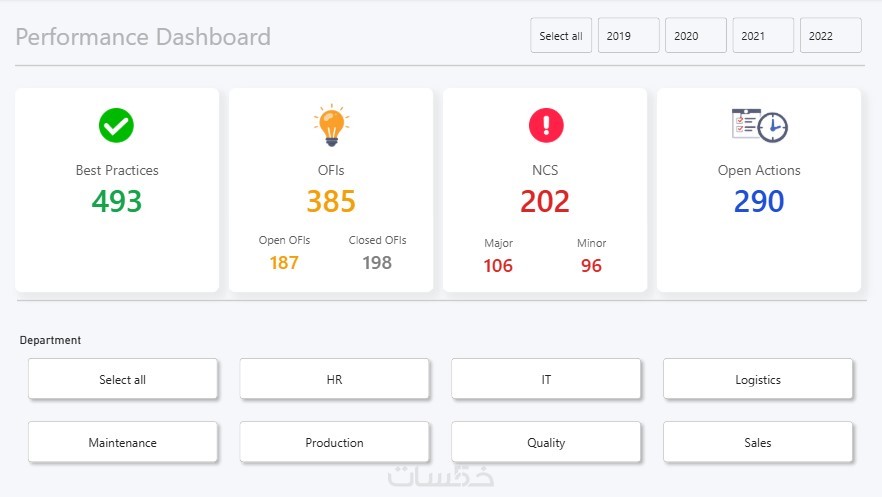Select the 2021 year filter
This screenshot has width=882, height=497.
click(x=763, y=35)
